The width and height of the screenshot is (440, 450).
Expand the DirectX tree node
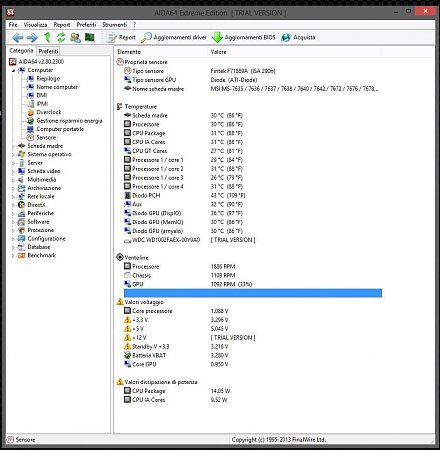pyautogui.click(x=13, y=205)
